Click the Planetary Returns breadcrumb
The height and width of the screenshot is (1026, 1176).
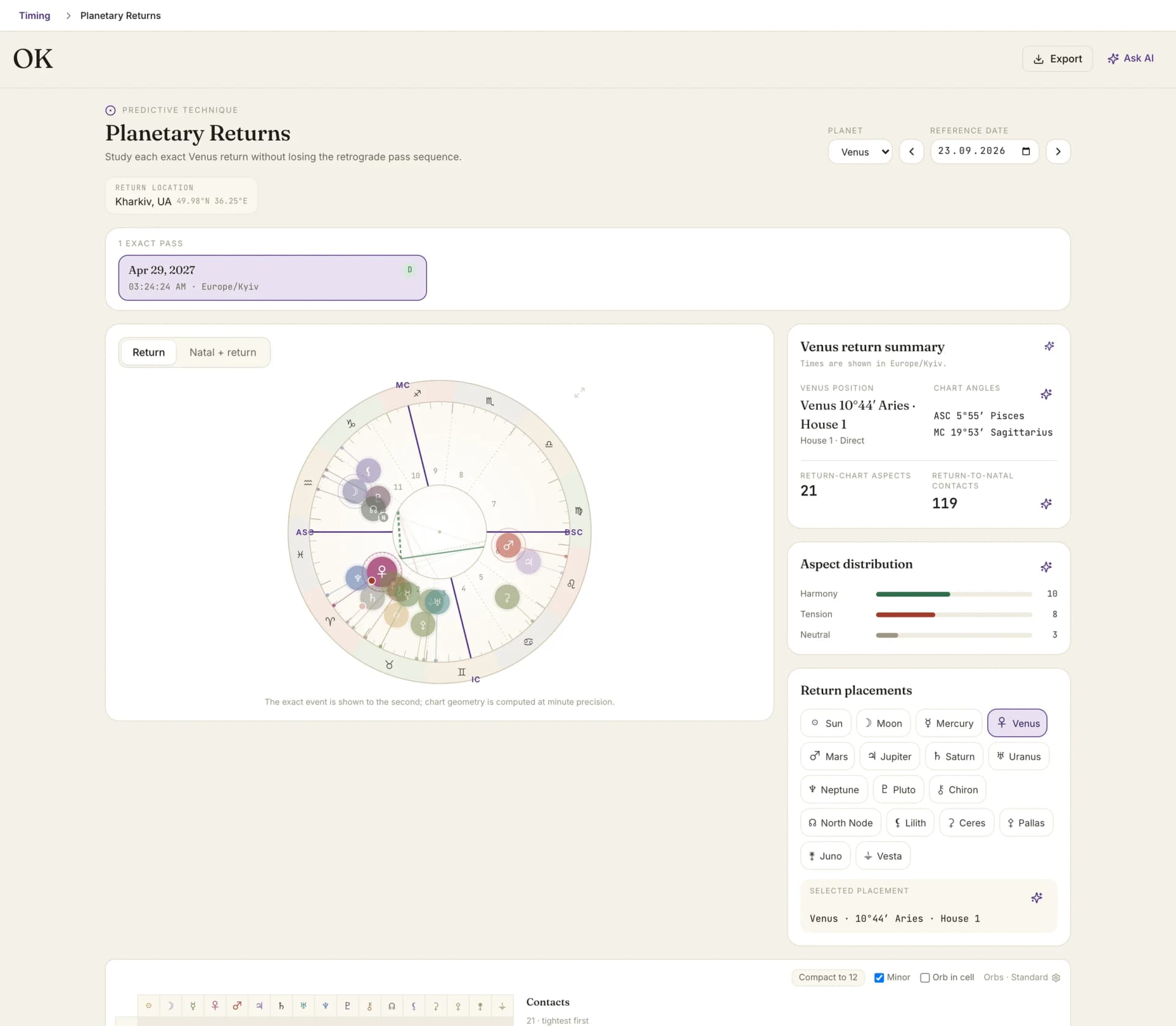click(121, 15)
